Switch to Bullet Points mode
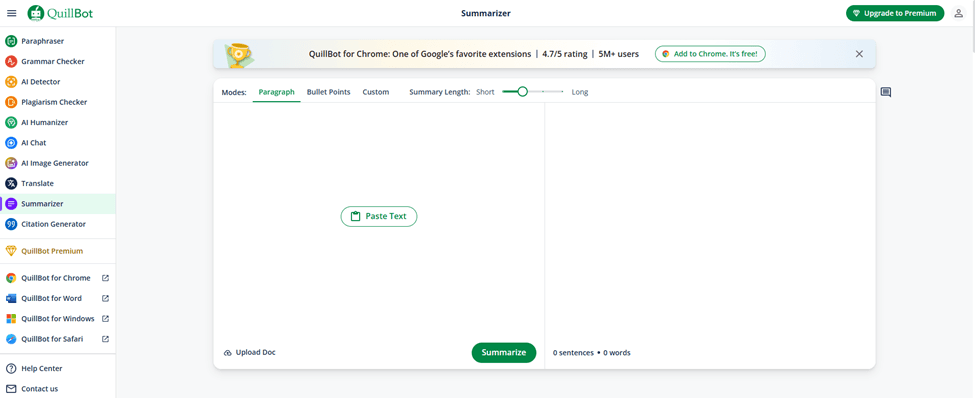 pyautogui.click(x=328, y=92)
